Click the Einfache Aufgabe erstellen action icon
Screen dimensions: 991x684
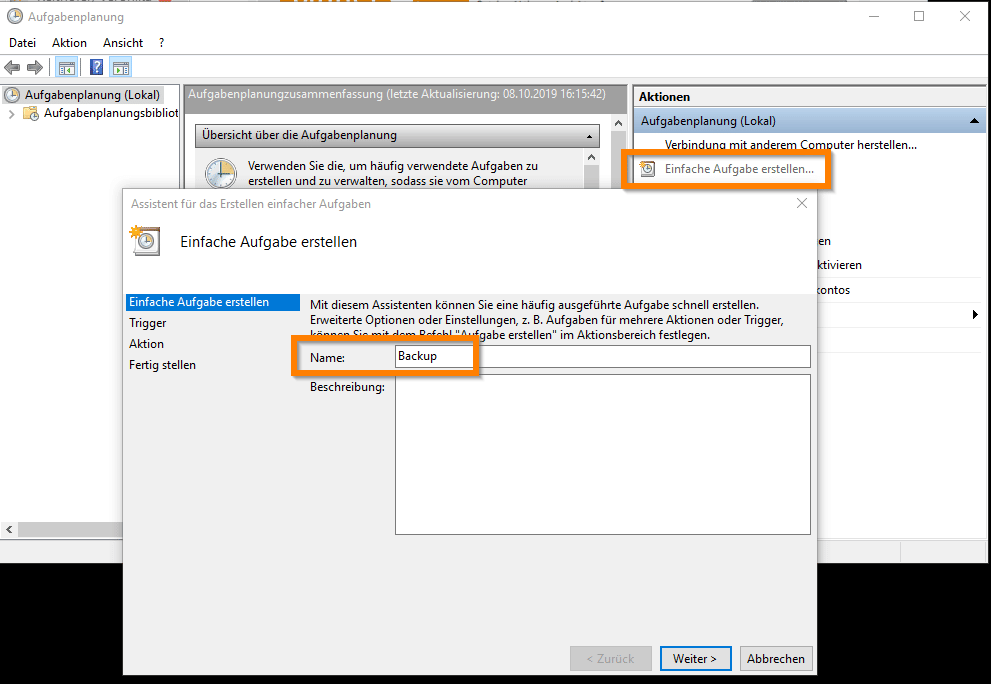[x=648, y=169]
